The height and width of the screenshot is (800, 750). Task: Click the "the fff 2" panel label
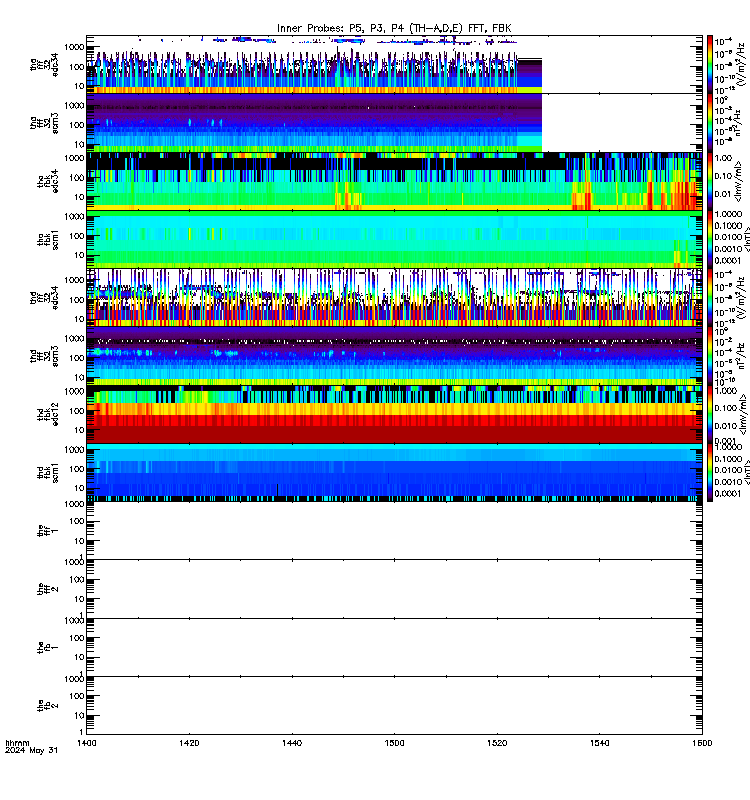tap(48, 589)
